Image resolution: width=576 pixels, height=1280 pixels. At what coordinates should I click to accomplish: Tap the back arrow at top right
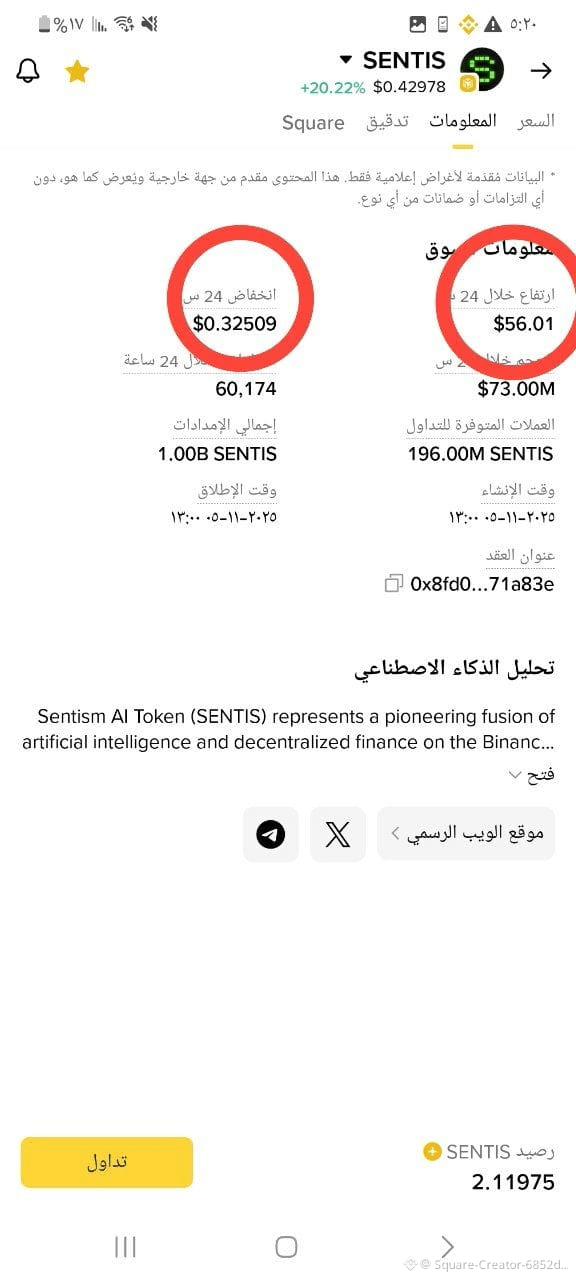pyautogui.click(x=541, y=71)
